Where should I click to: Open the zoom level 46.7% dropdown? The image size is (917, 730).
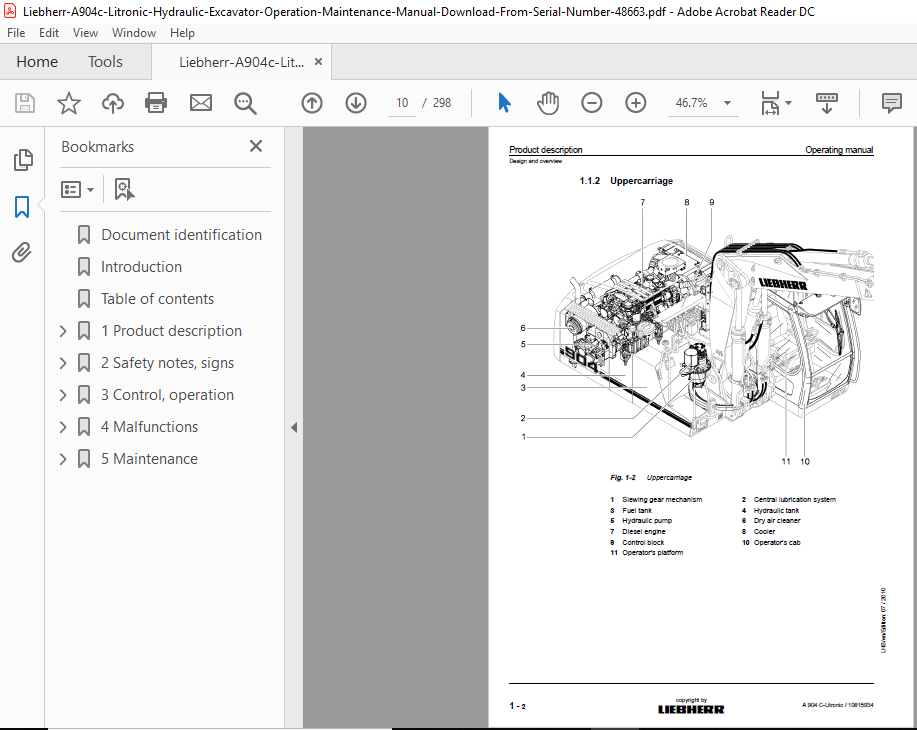coord(728,103)
